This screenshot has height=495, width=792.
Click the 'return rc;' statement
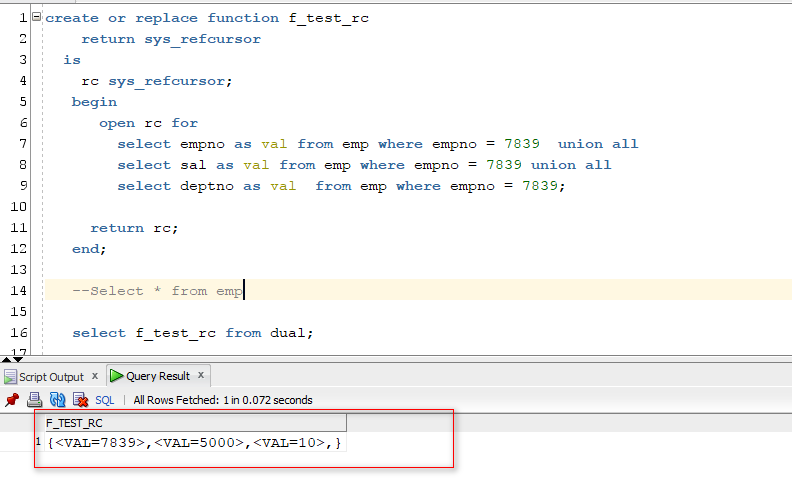coord(134,228)
